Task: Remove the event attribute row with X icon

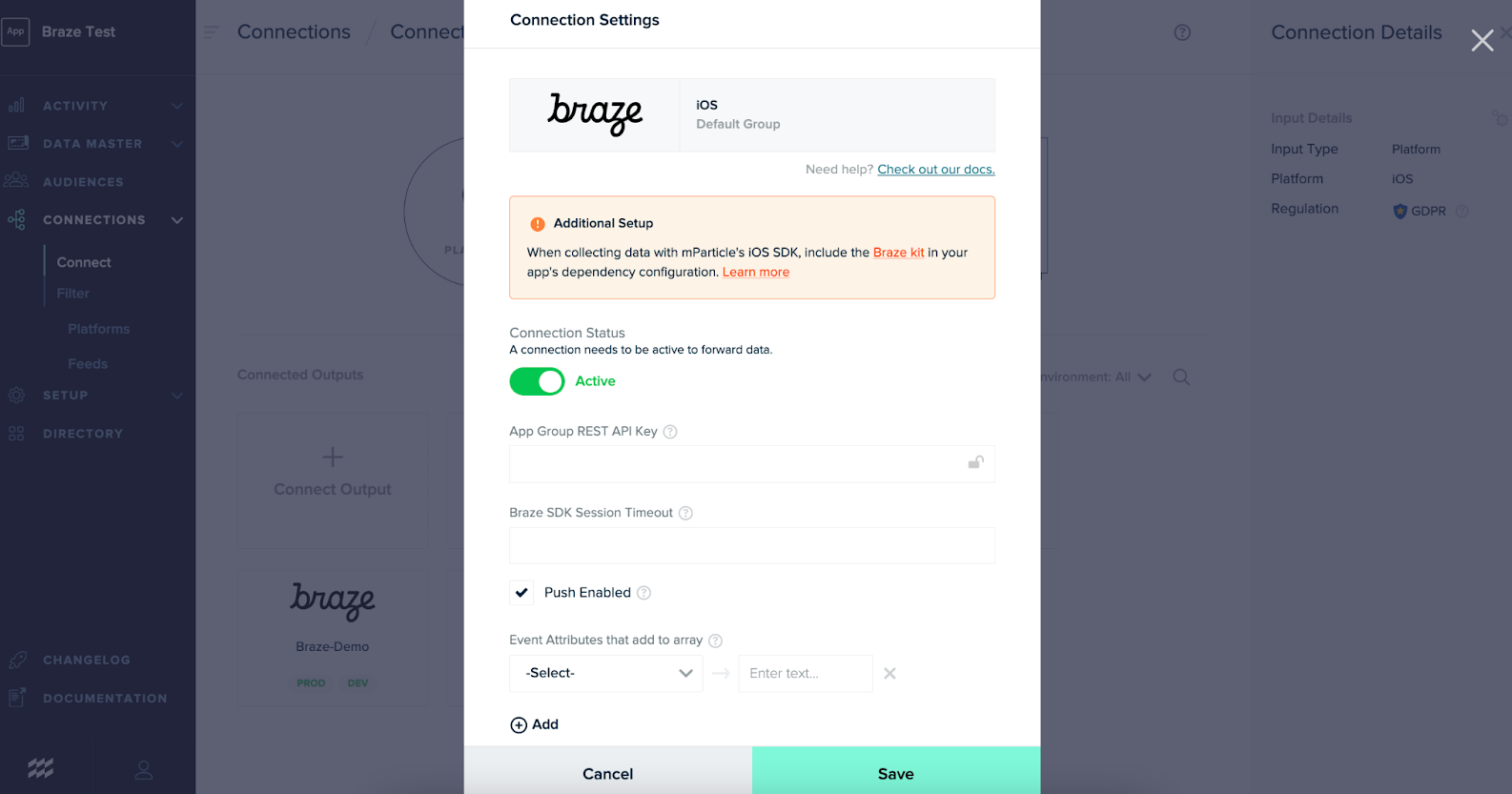Action: point(889,674)
